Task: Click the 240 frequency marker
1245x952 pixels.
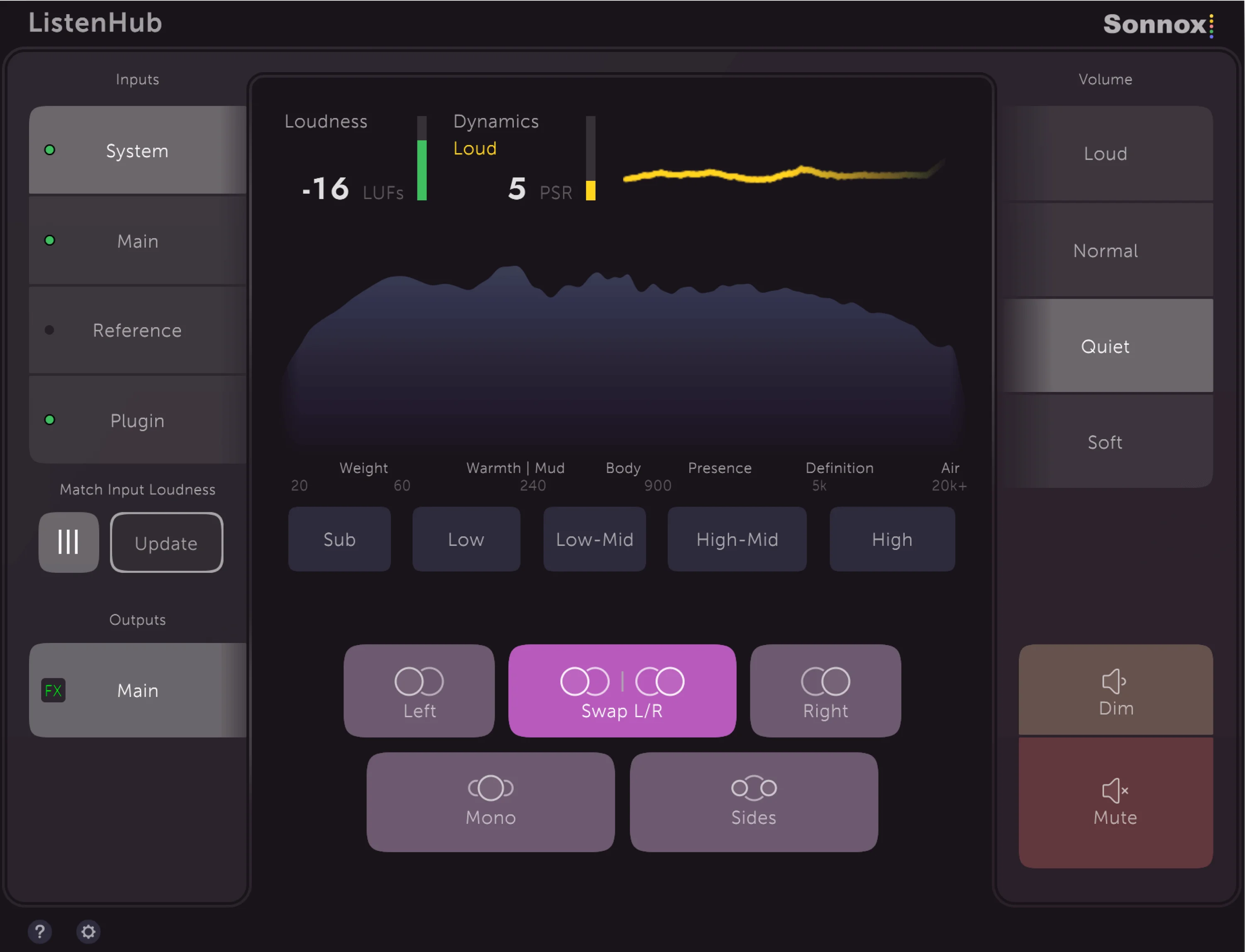Action: pyautogui.click(x=533, y=486)
